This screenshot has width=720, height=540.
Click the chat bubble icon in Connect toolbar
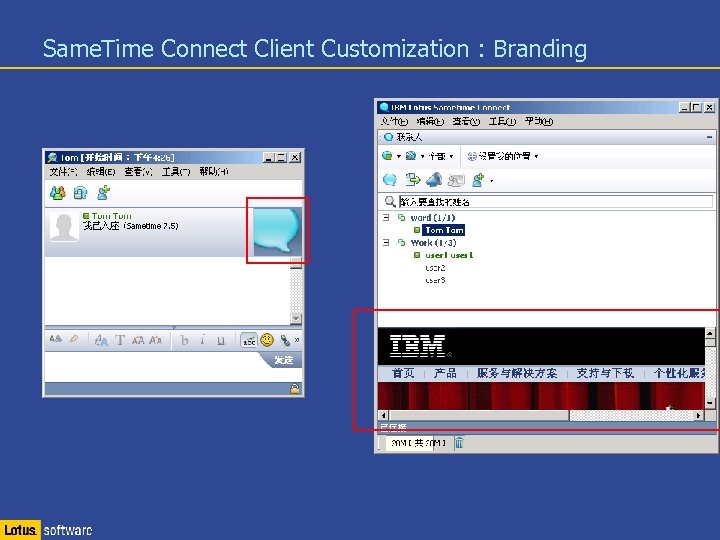390,180
